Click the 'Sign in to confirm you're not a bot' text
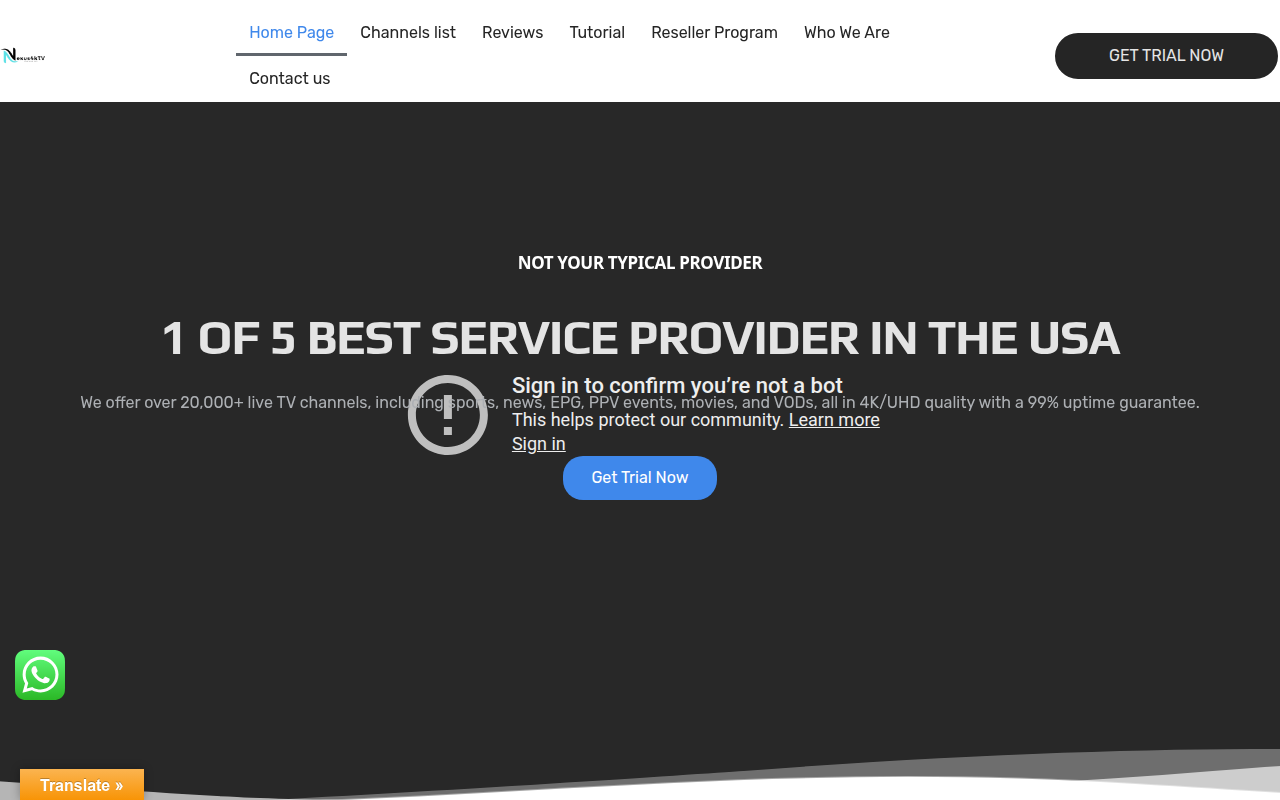Screen dimensions: 1280x800 pos(677,386)
